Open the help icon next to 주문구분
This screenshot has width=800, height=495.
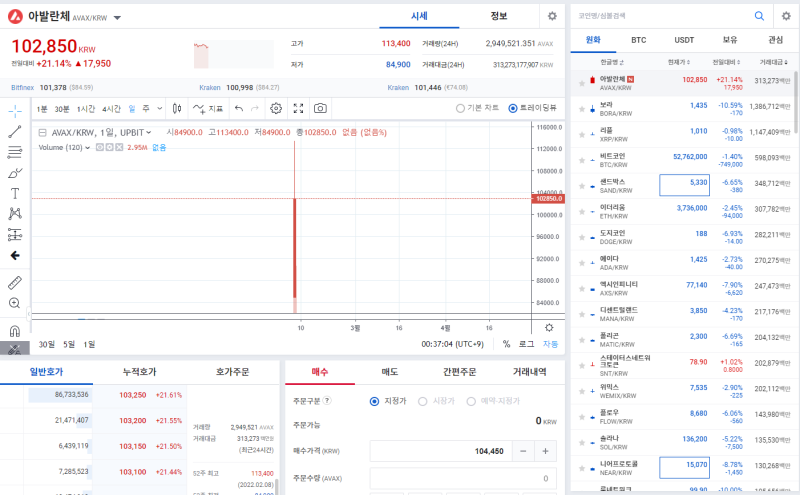tap(327, 401)
